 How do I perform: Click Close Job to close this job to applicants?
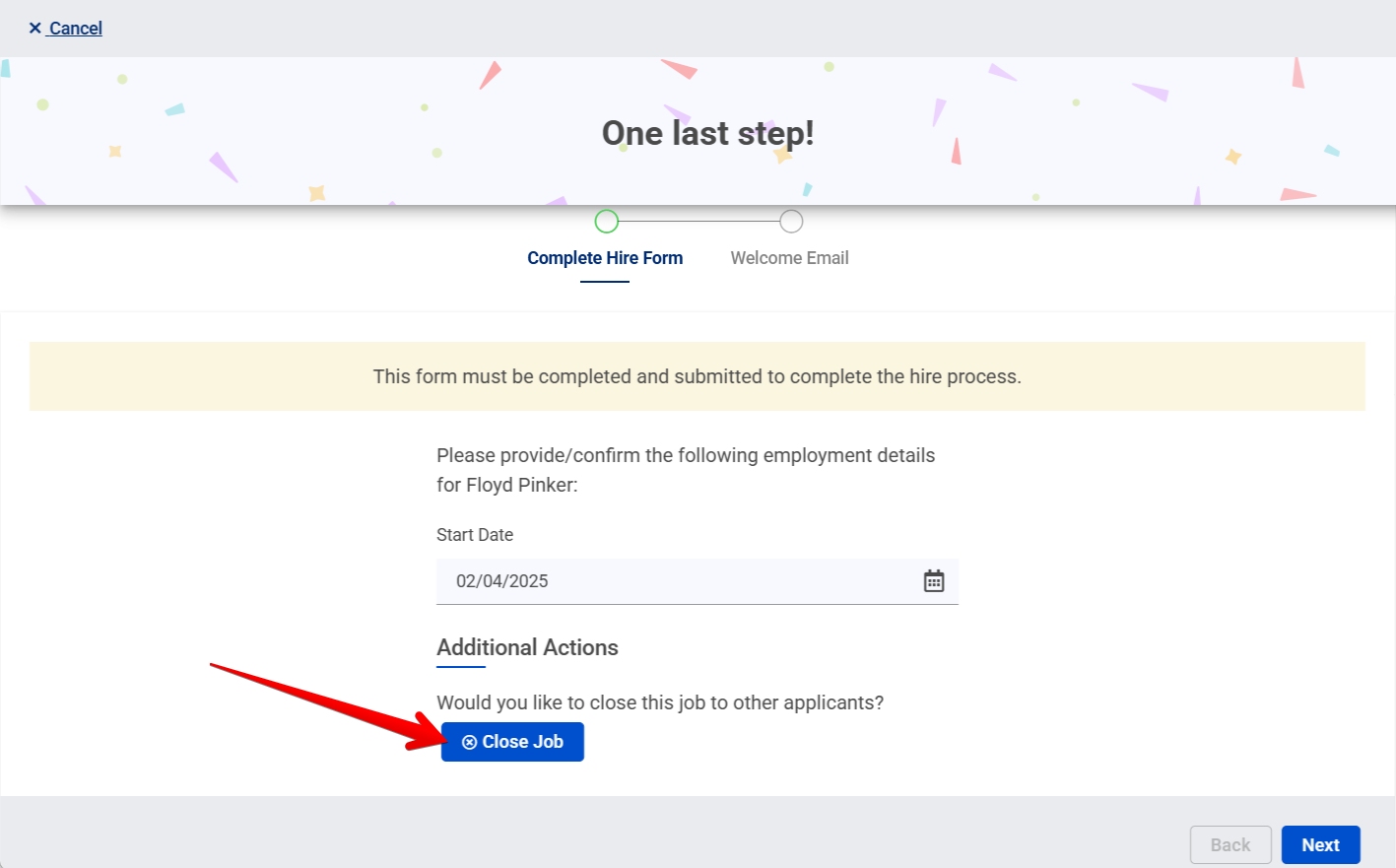pyautogui.click(x=512, y=741)
